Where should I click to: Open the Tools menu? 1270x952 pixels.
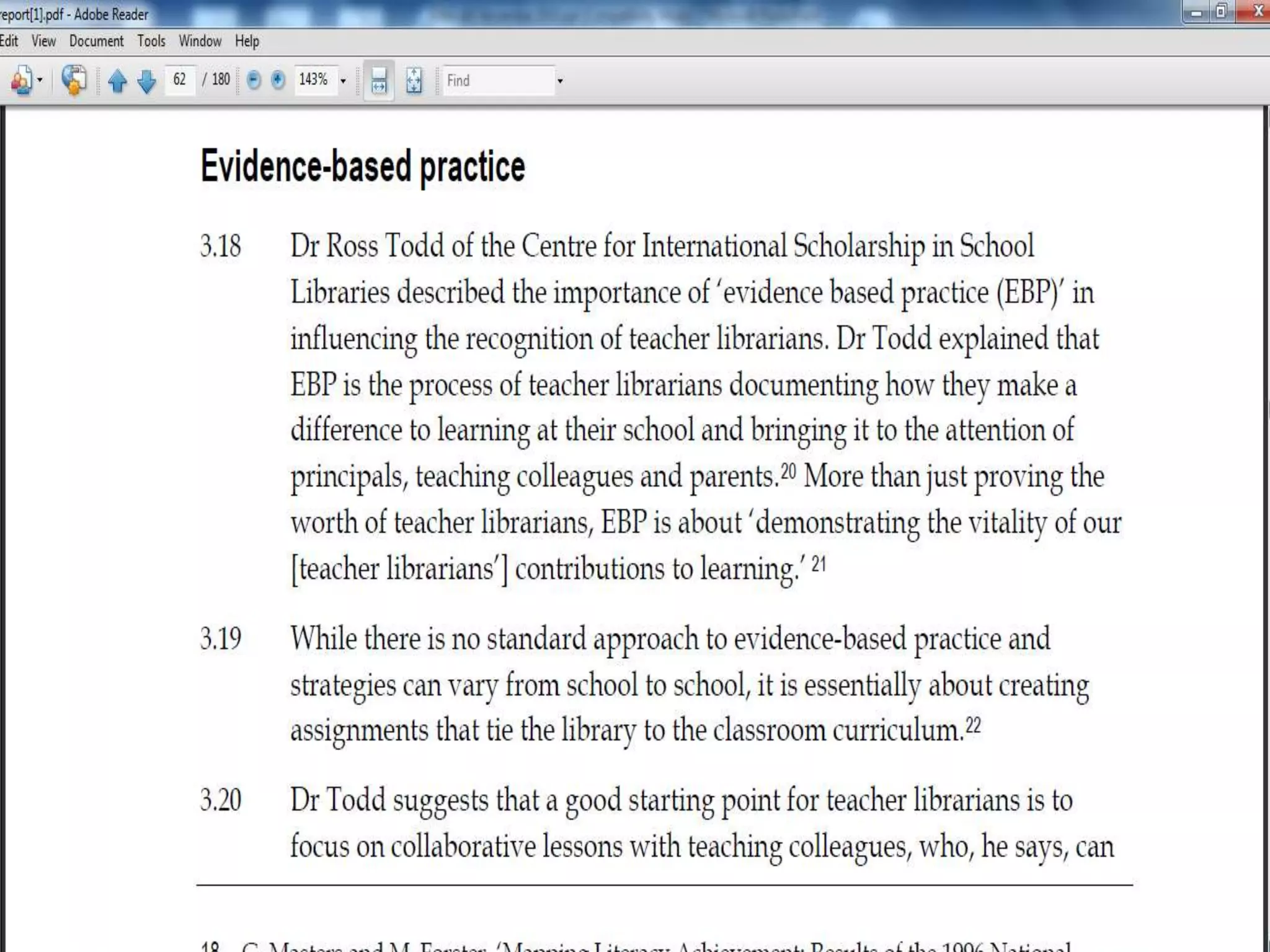point(151,42)
